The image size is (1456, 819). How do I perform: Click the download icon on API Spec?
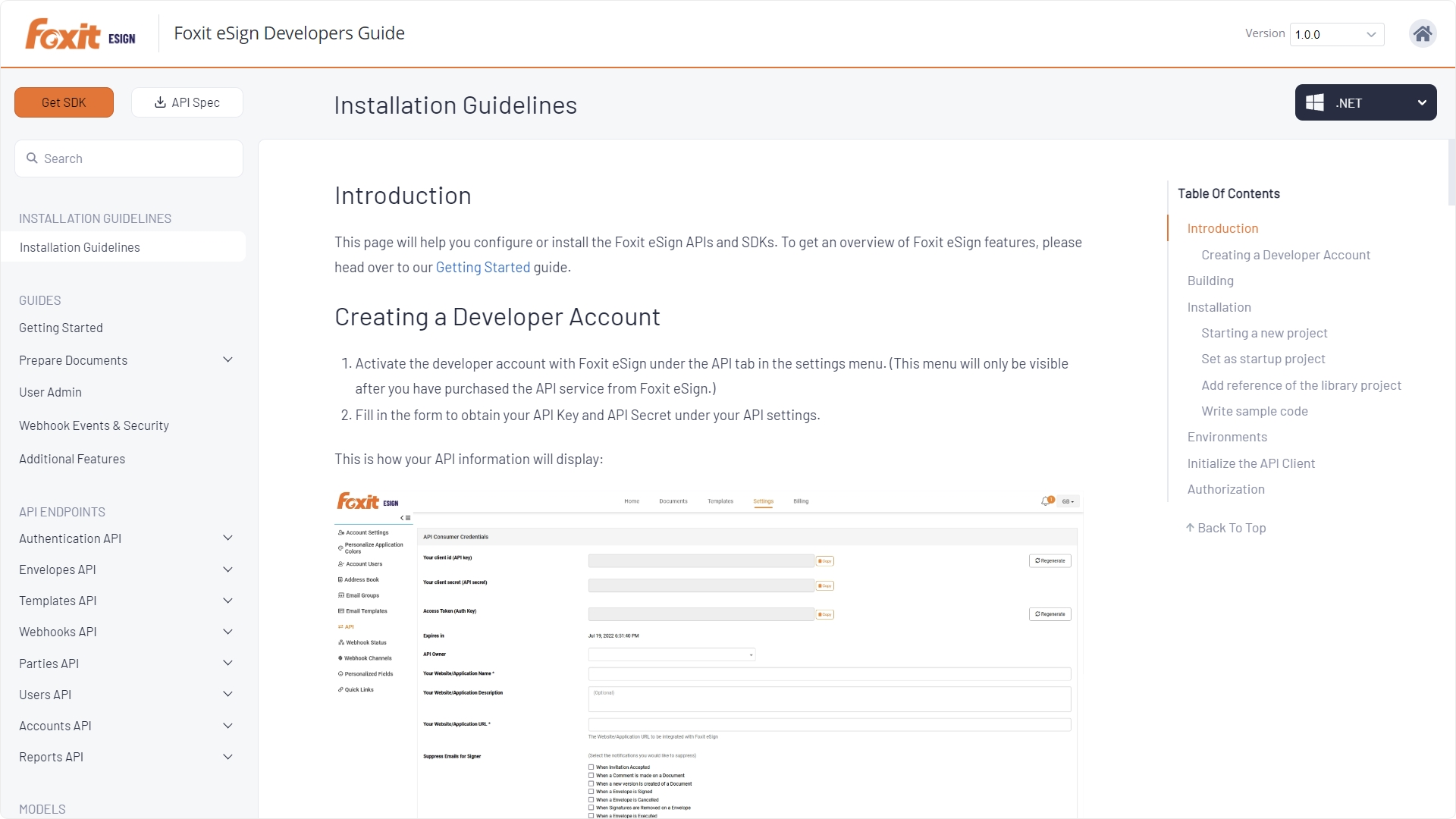tap(160, 102)
